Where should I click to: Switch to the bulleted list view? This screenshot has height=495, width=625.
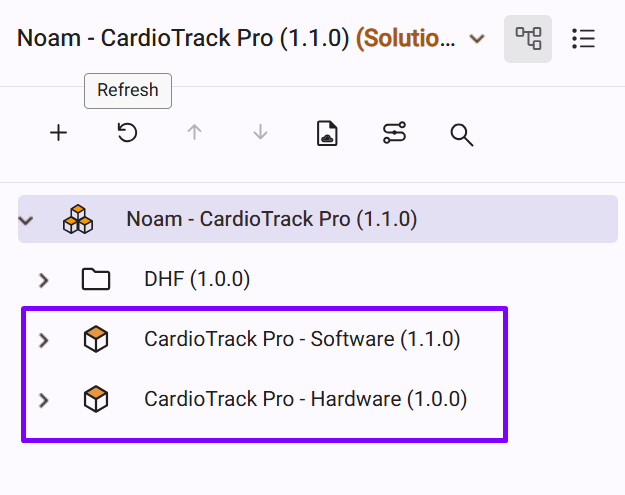(x=583, y=39)
